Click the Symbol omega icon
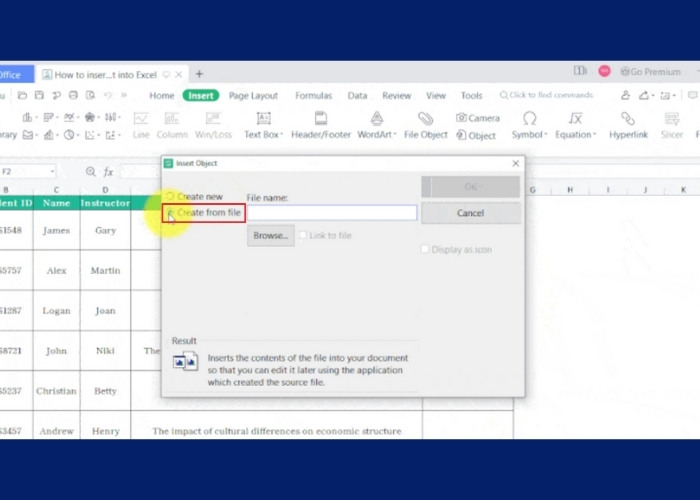Viewport: 700px width, 500px height. click(529, 118)
